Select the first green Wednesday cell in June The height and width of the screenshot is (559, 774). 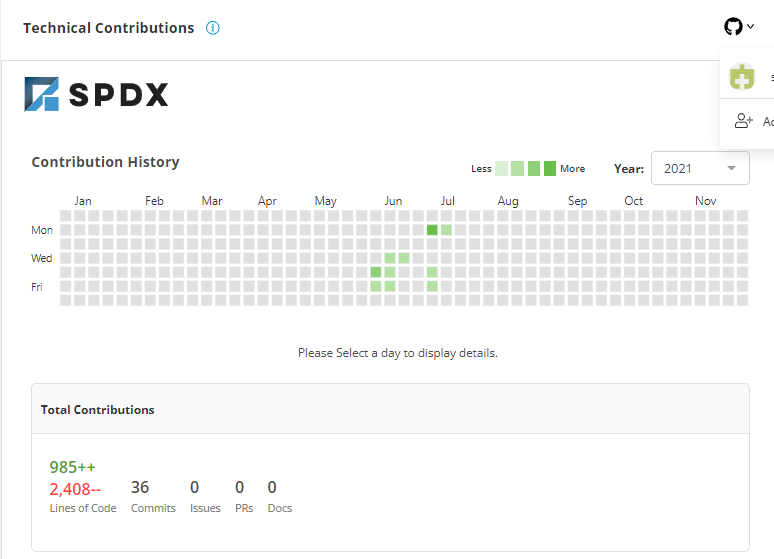390,258
